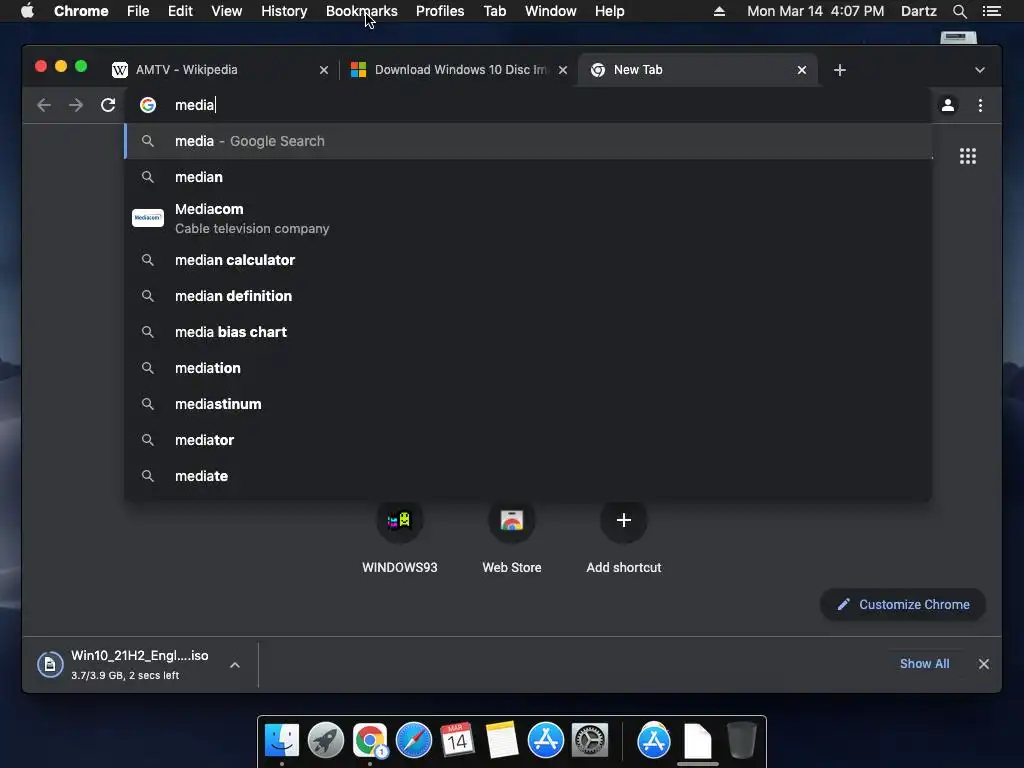Open Launchpad from the Dock

click(325, 740)
